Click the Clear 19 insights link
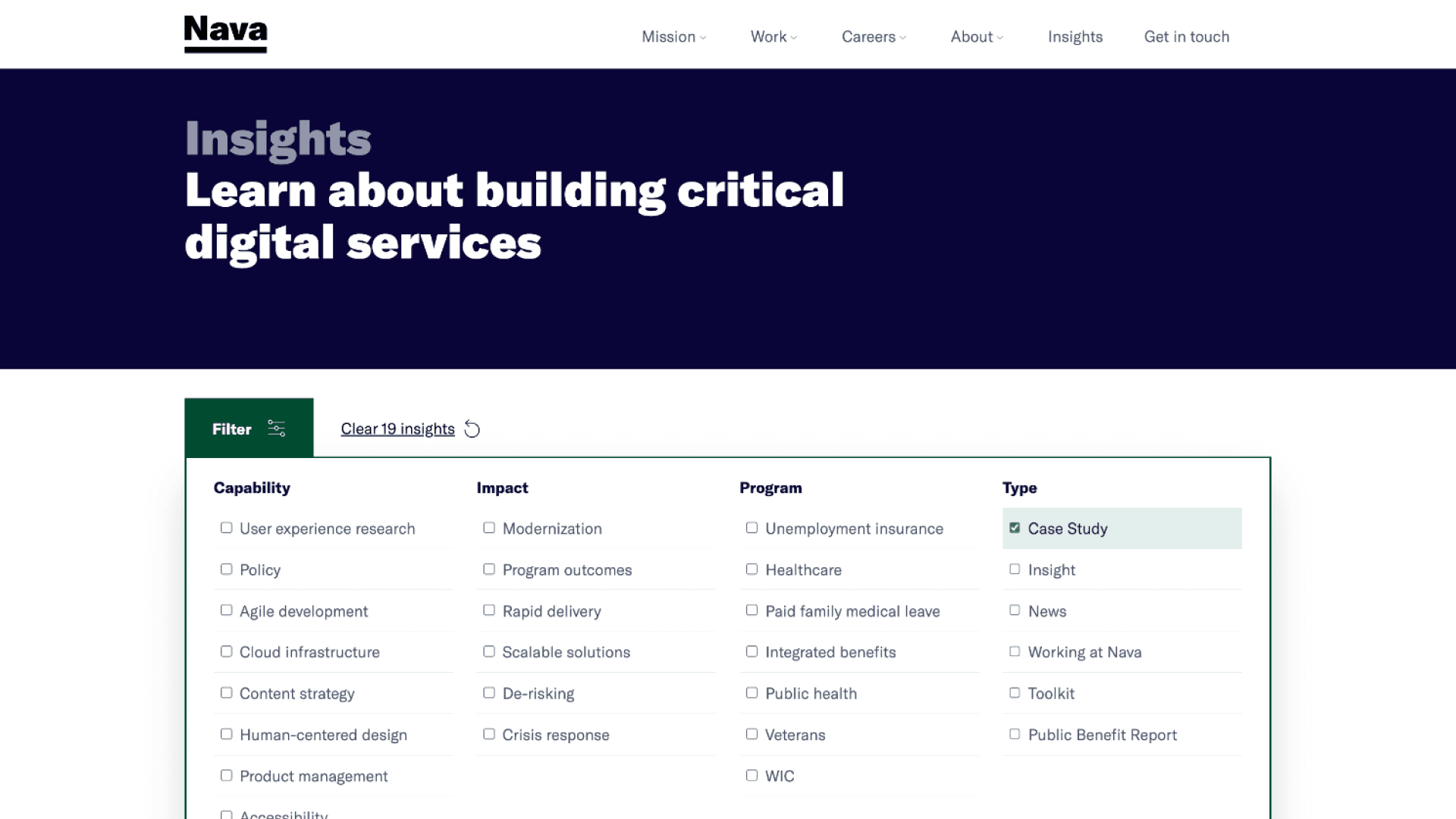This screenshot has width=1456, height=819. point(397,429)
